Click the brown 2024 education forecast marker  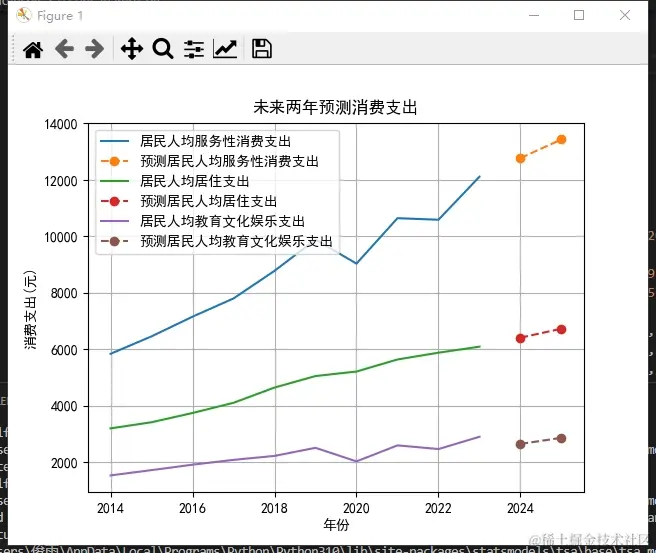point(520,444)
